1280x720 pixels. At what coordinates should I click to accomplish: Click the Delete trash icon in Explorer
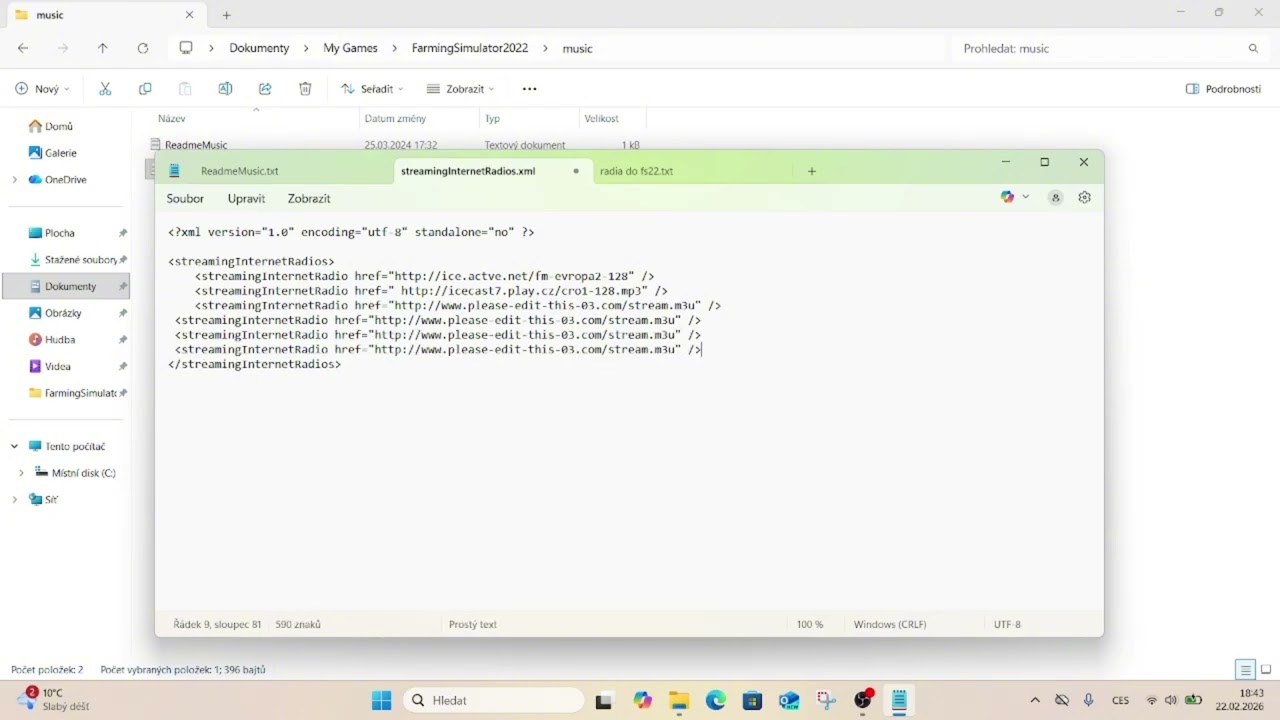[x=305, y=89]
